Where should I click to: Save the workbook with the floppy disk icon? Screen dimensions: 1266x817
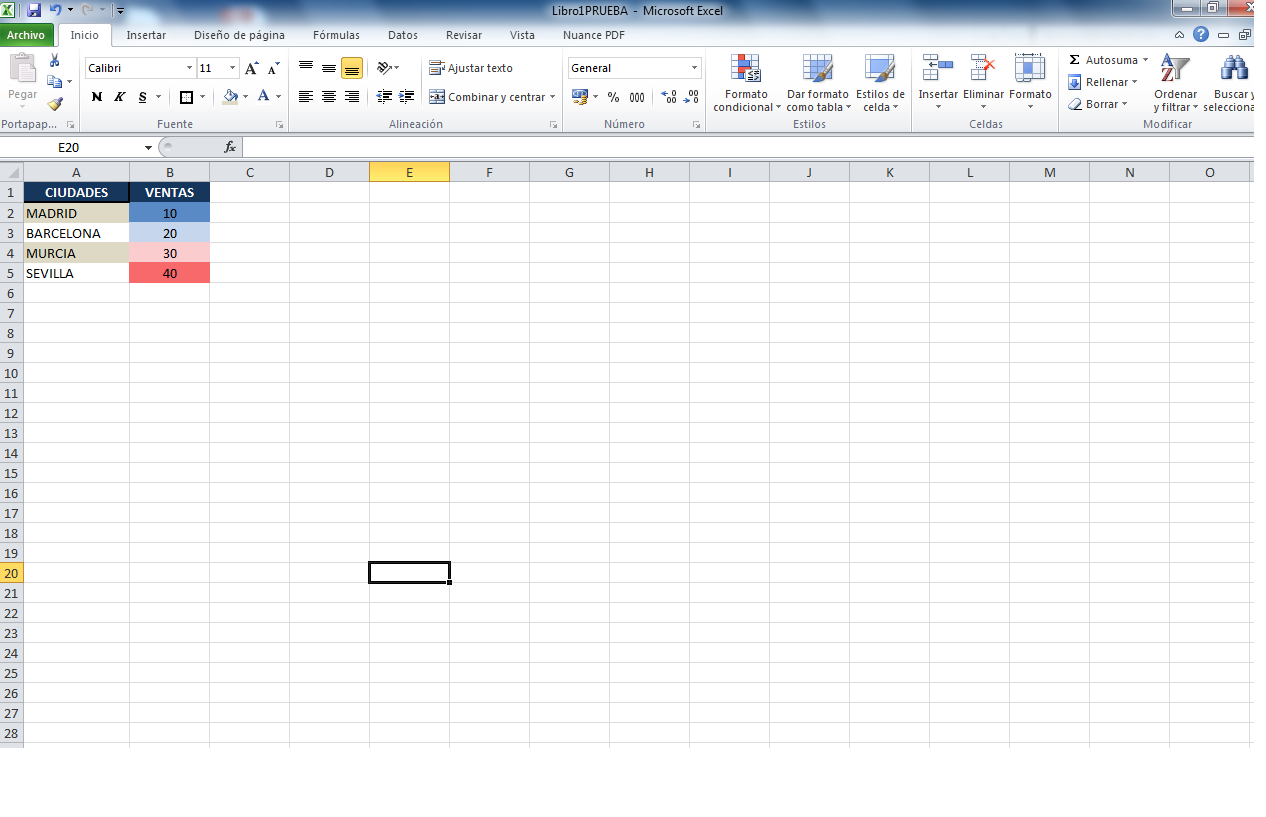pos(34,10)
